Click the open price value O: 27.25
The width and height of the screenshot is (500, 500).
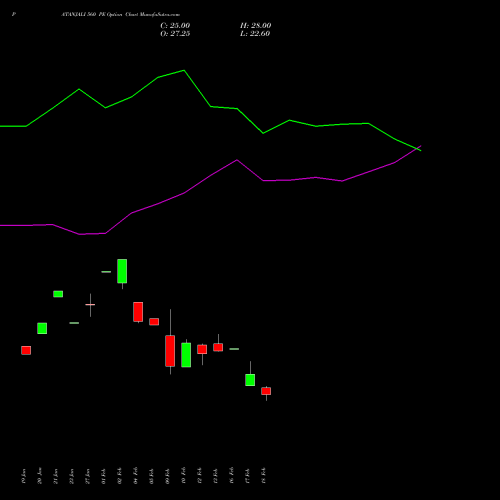click(x=175, y=34)
